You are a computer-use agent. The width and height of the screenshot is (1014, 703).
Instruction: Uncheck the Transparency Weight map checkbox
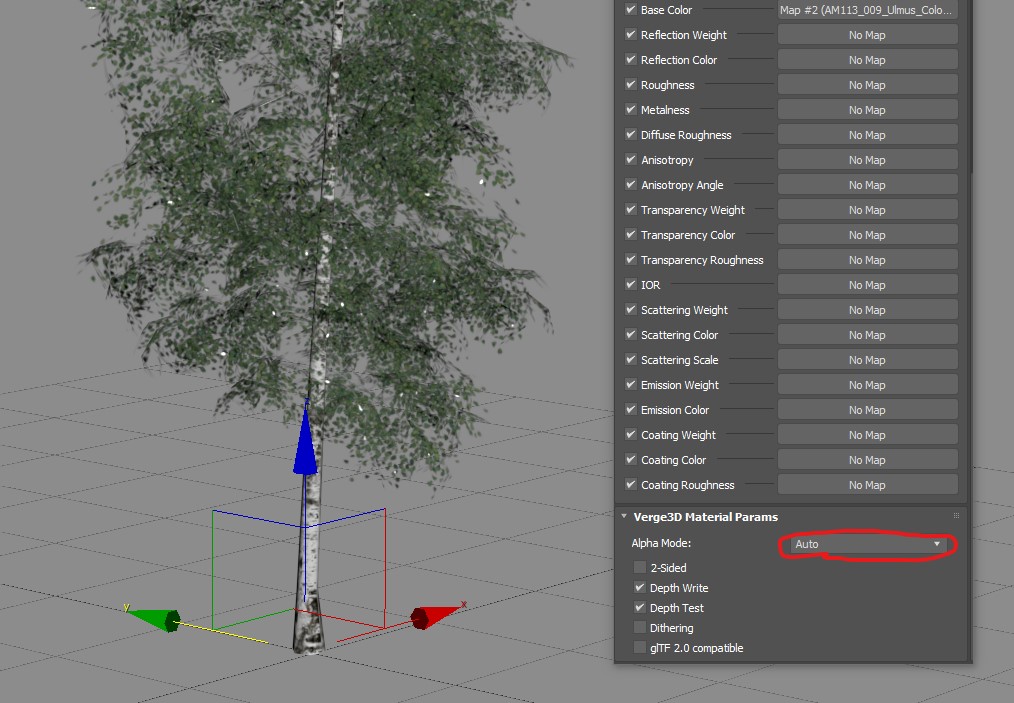pos(631,210)
